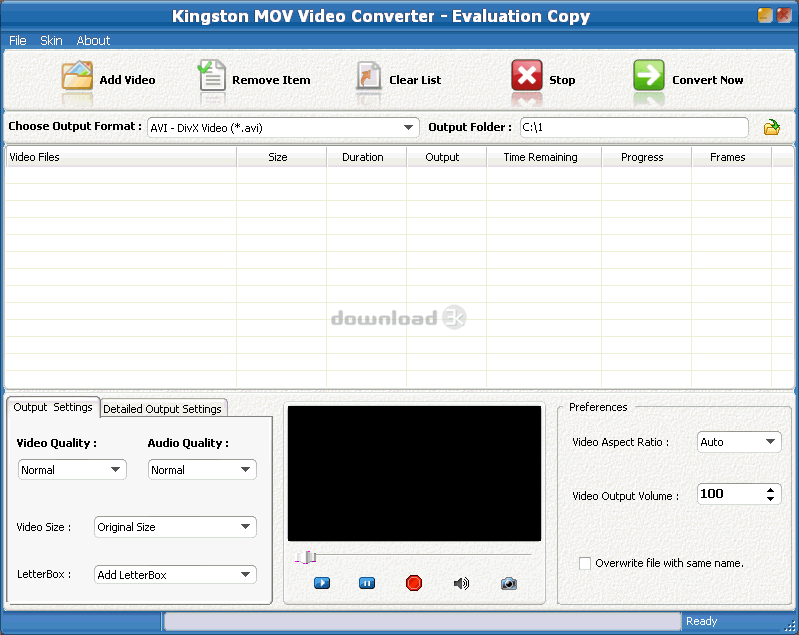This screenshot has width=799, height=635.
Task: Click the bottom-right window resize grip
Action: click(790, 627)
